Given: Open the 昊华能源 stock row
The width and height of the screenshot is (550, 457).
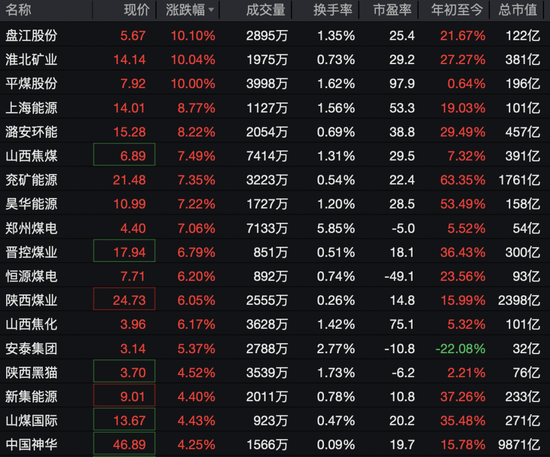Looking at the screenshot, I should click(275, 204).
